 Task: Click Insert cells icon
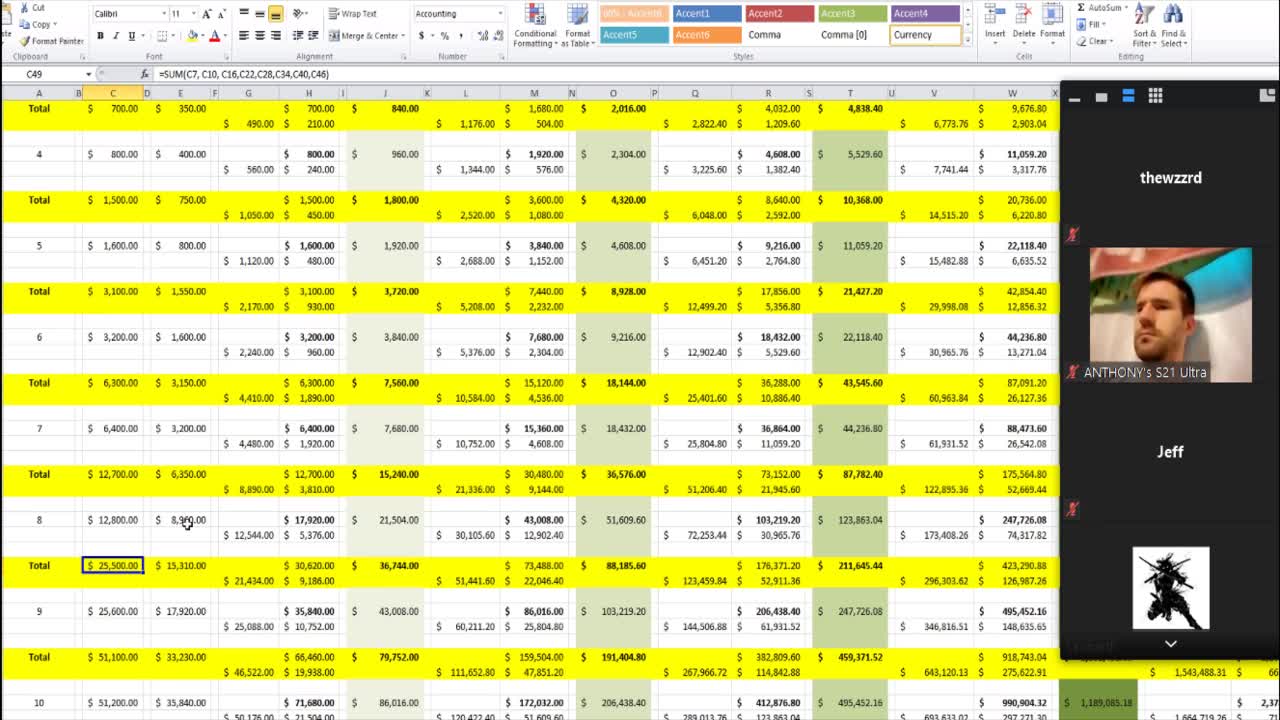coord(995,24)
